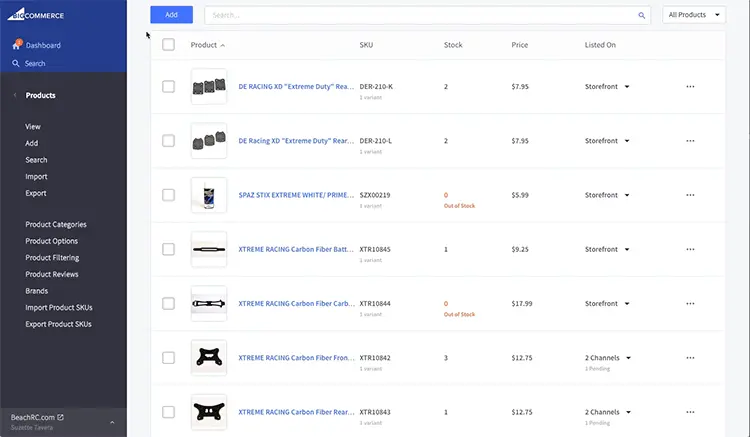Check the XTR10843 product checkbox

(168, 412)
